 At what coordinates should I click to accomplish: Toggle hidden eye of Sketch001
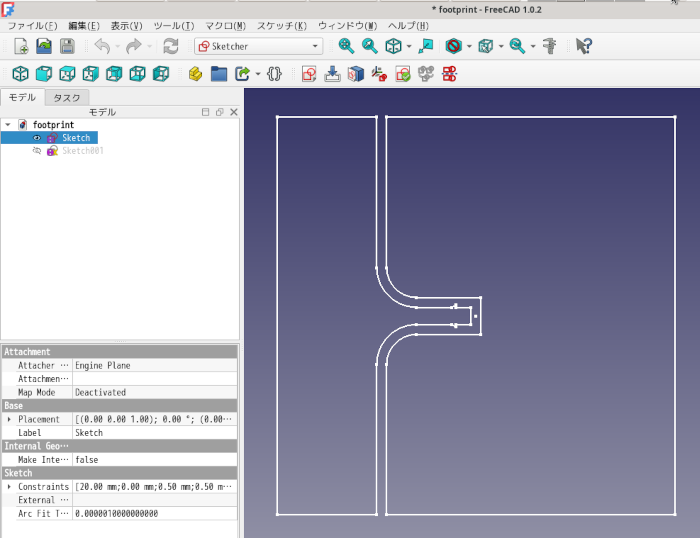[x=37, y=151]
